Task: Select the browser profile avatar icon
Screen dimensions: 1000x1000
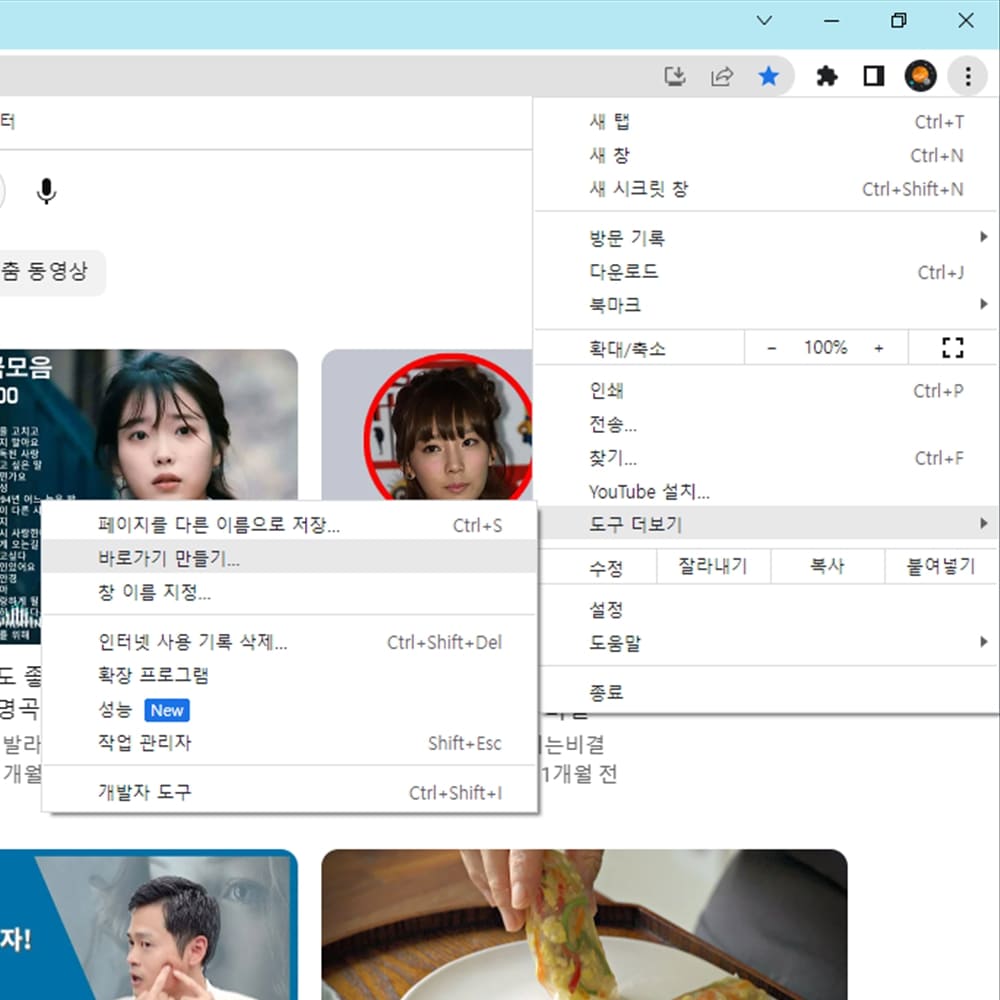Action: (920, 75)
